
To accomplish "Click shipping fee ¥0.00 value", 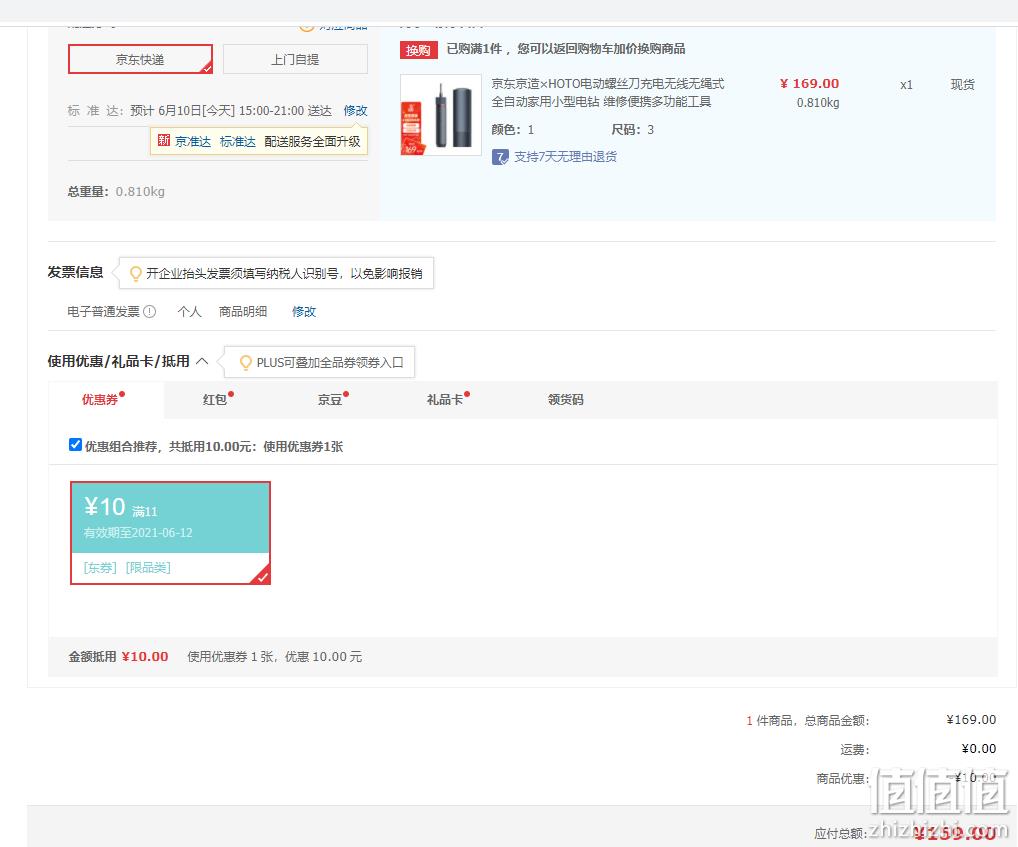I will point(979,748).
